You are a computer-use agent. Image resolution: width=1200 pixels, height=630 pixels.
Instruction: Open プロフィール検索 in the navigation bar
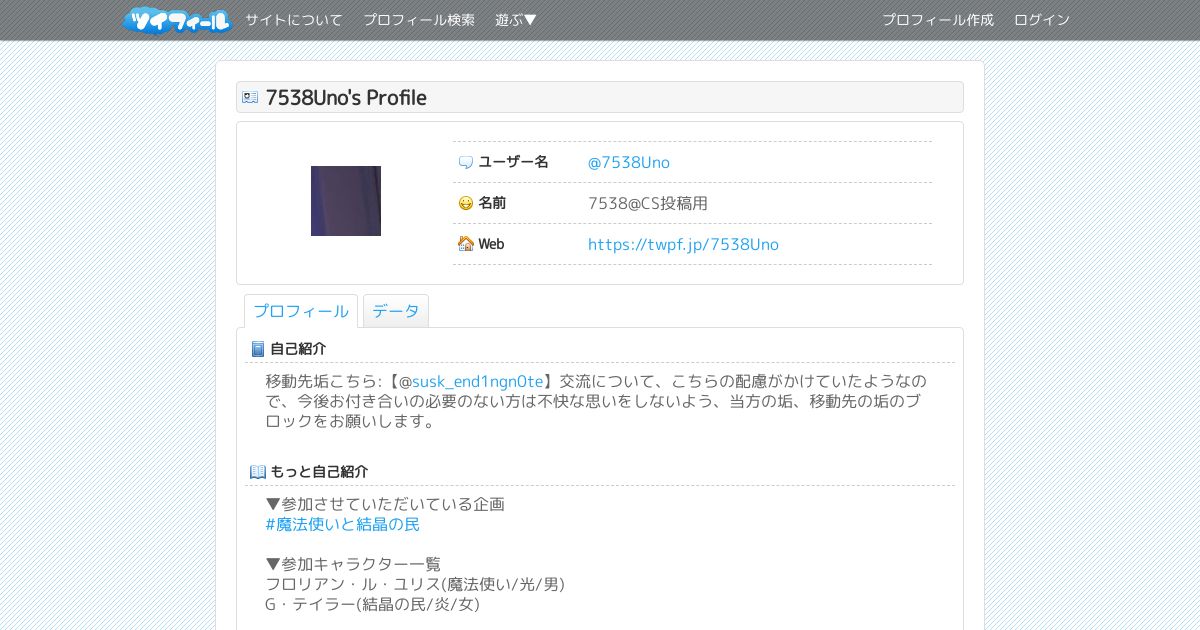click(x=419, y=20)
